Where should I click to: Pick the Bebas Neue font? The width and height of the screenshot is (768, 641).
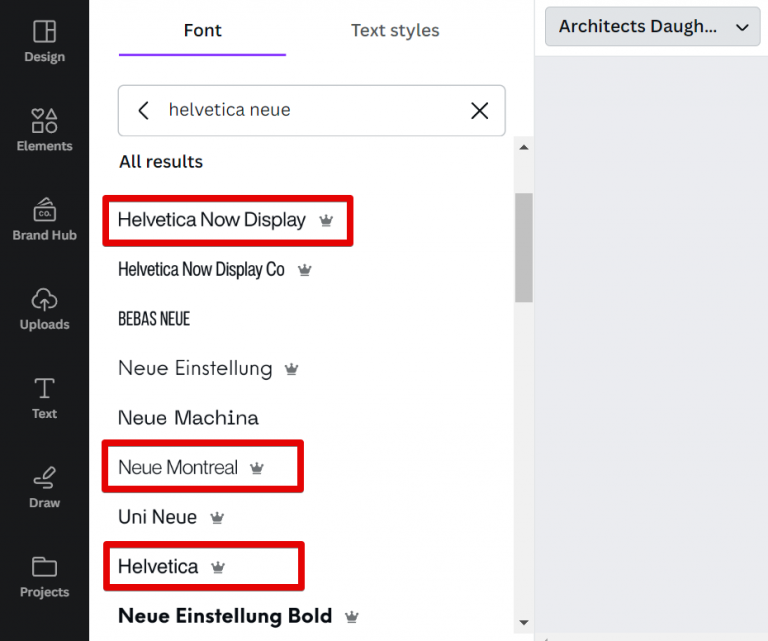(x=154, y=319)
